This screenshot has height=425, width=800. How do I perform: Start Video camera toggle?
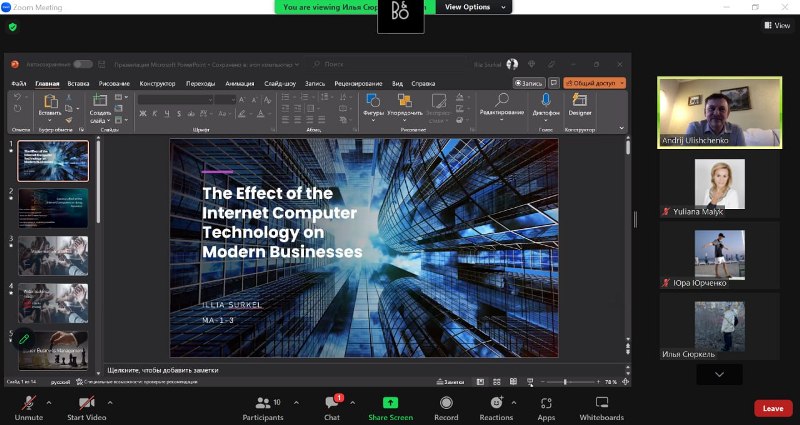(86, 402)
